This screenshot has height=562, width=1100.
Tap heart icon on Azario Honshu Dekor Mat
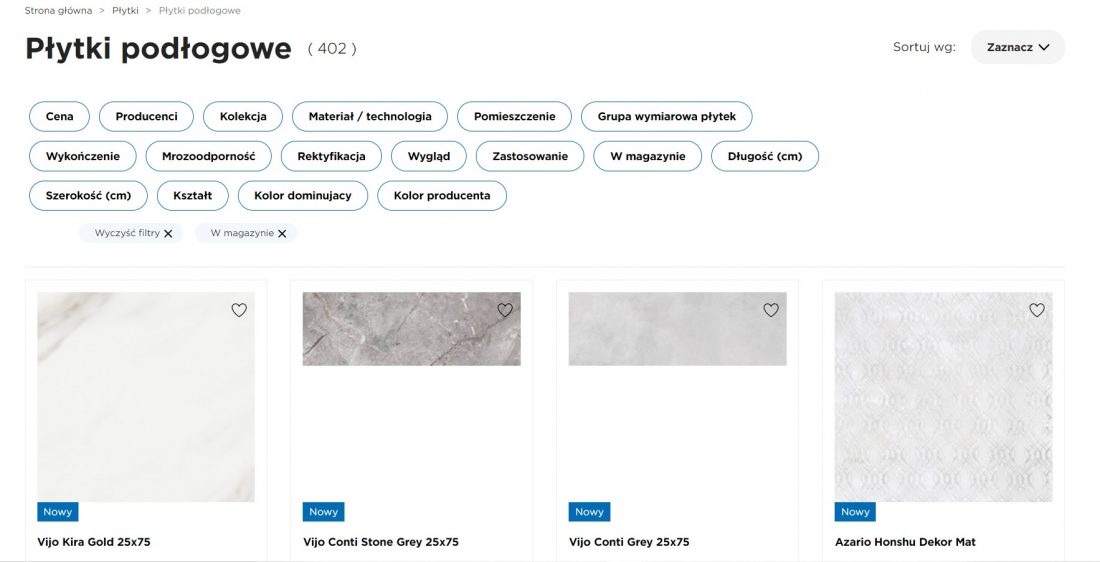[1037, 310]
